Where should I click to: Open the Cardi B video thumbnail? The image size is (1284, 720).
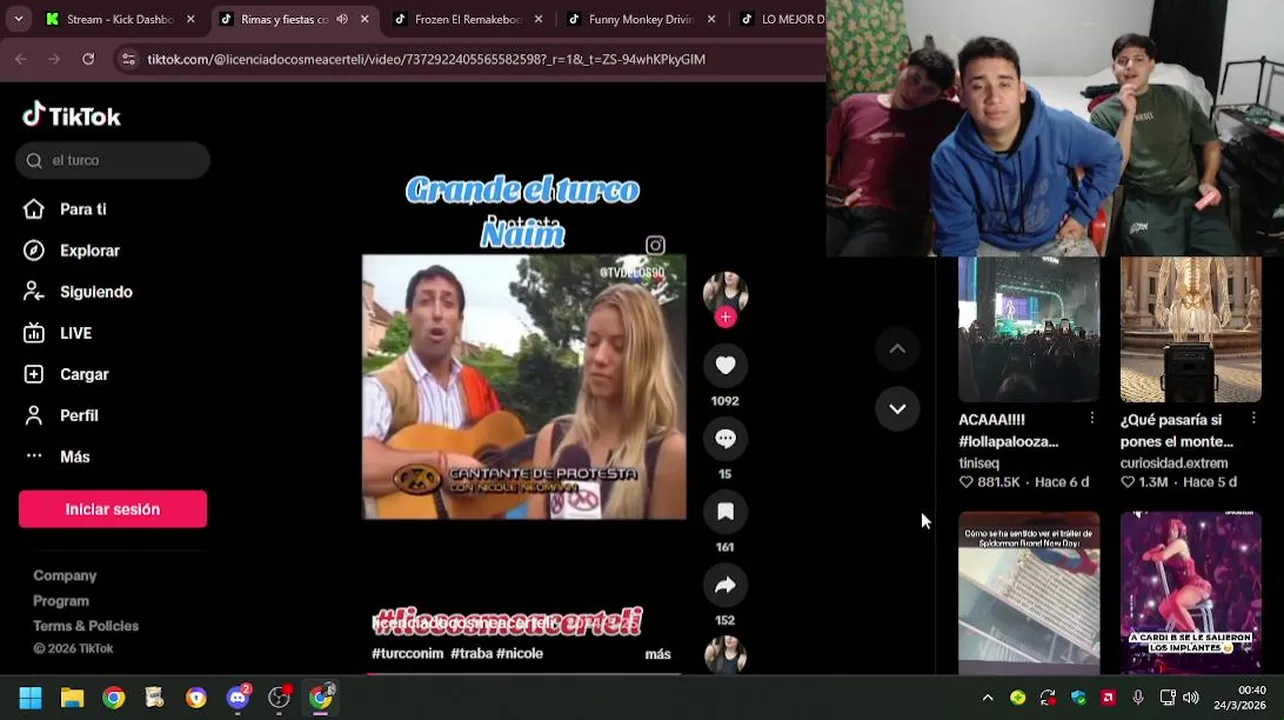pyautogui.click(x=1191, y=594)
